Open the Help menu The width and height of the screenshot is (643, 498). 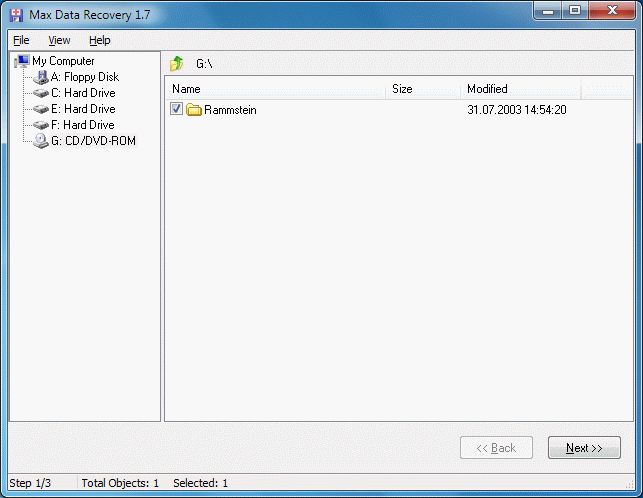pos(100,40)
